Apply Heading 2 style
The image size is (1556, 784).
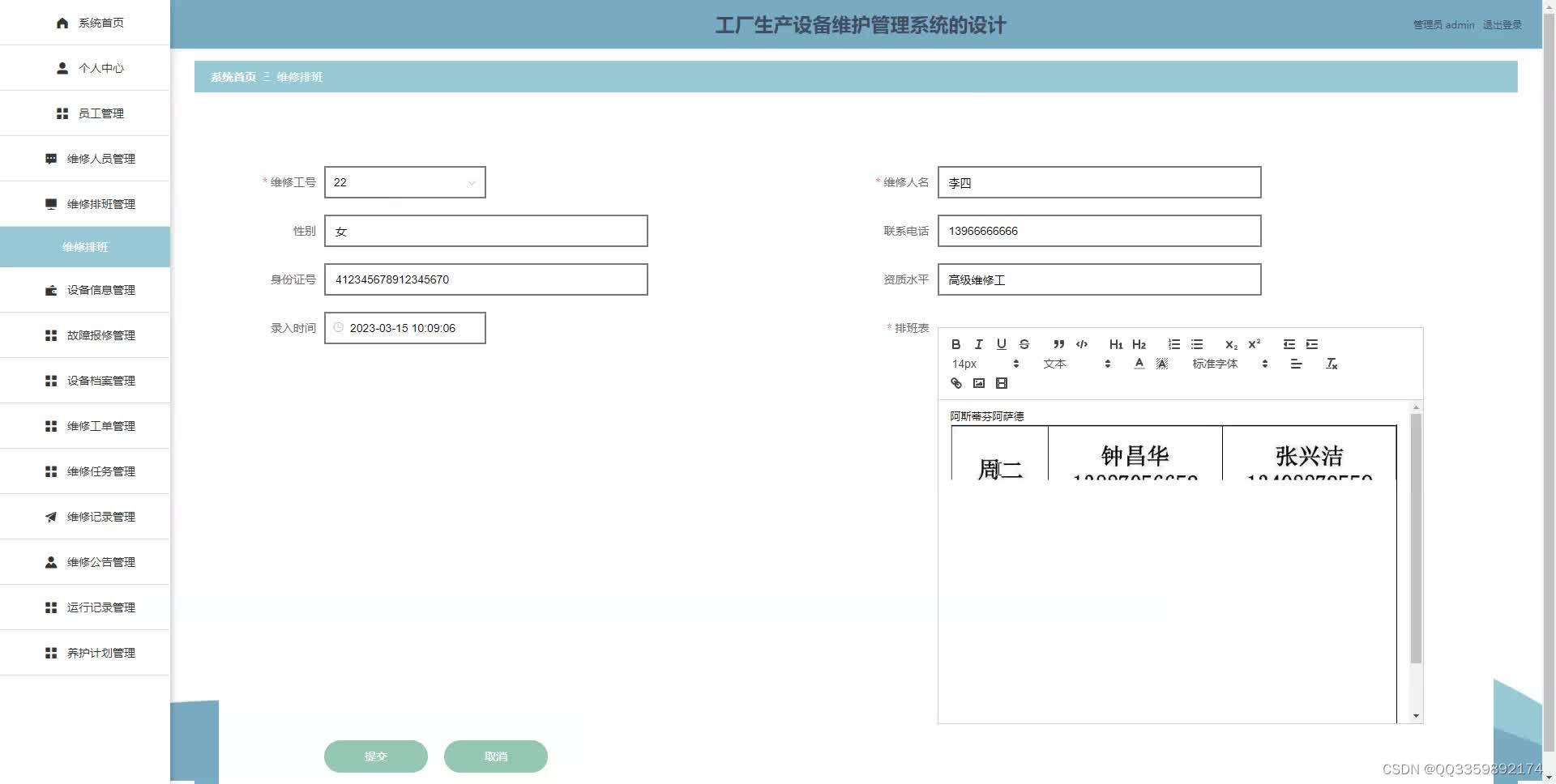[x=1139, y=344]
